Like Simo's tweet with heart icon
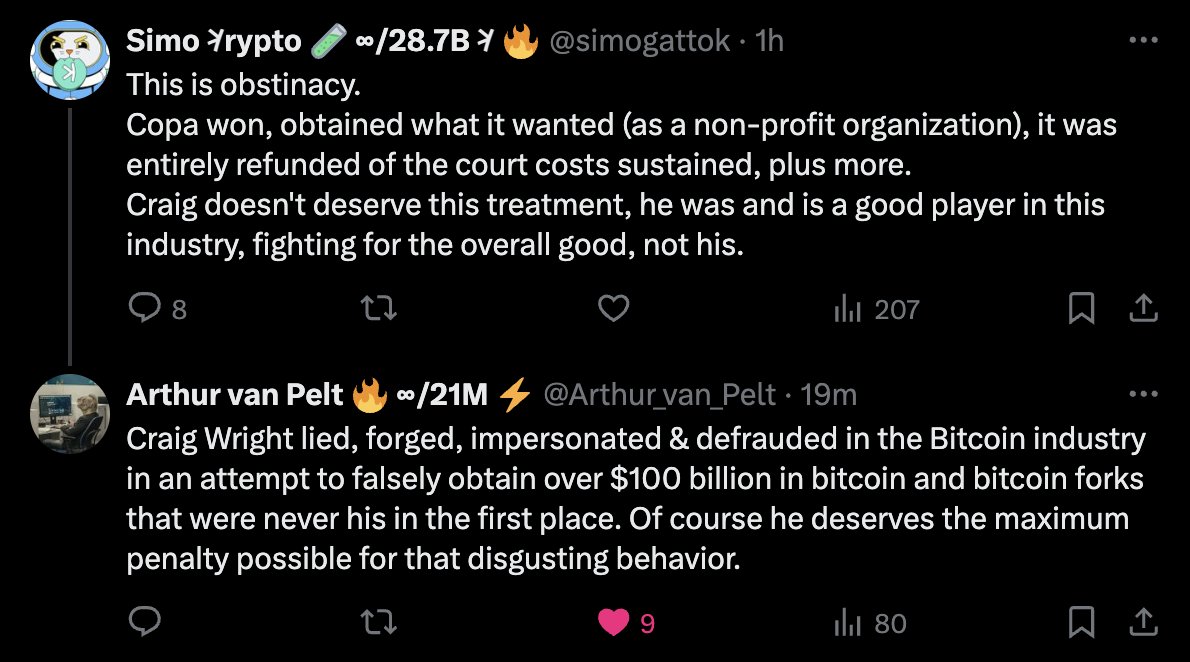Viewport: 1190px width, 662px height. pos(613,309)
